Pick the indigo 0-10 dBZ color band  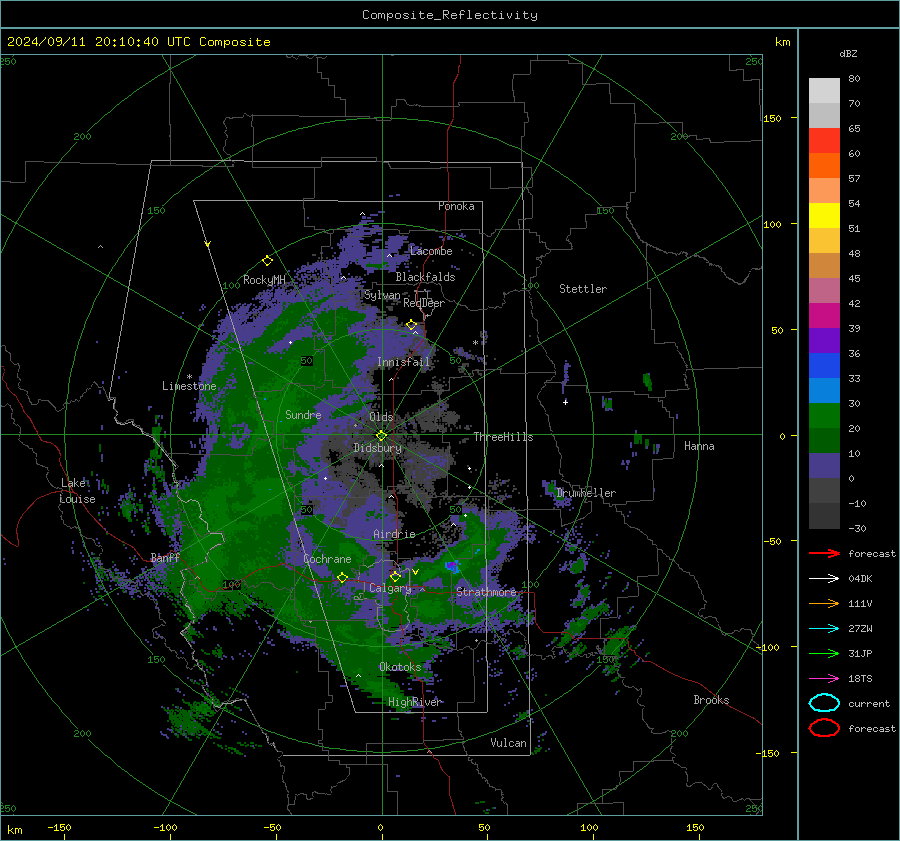pyautogui.click(x=824, y=466)
